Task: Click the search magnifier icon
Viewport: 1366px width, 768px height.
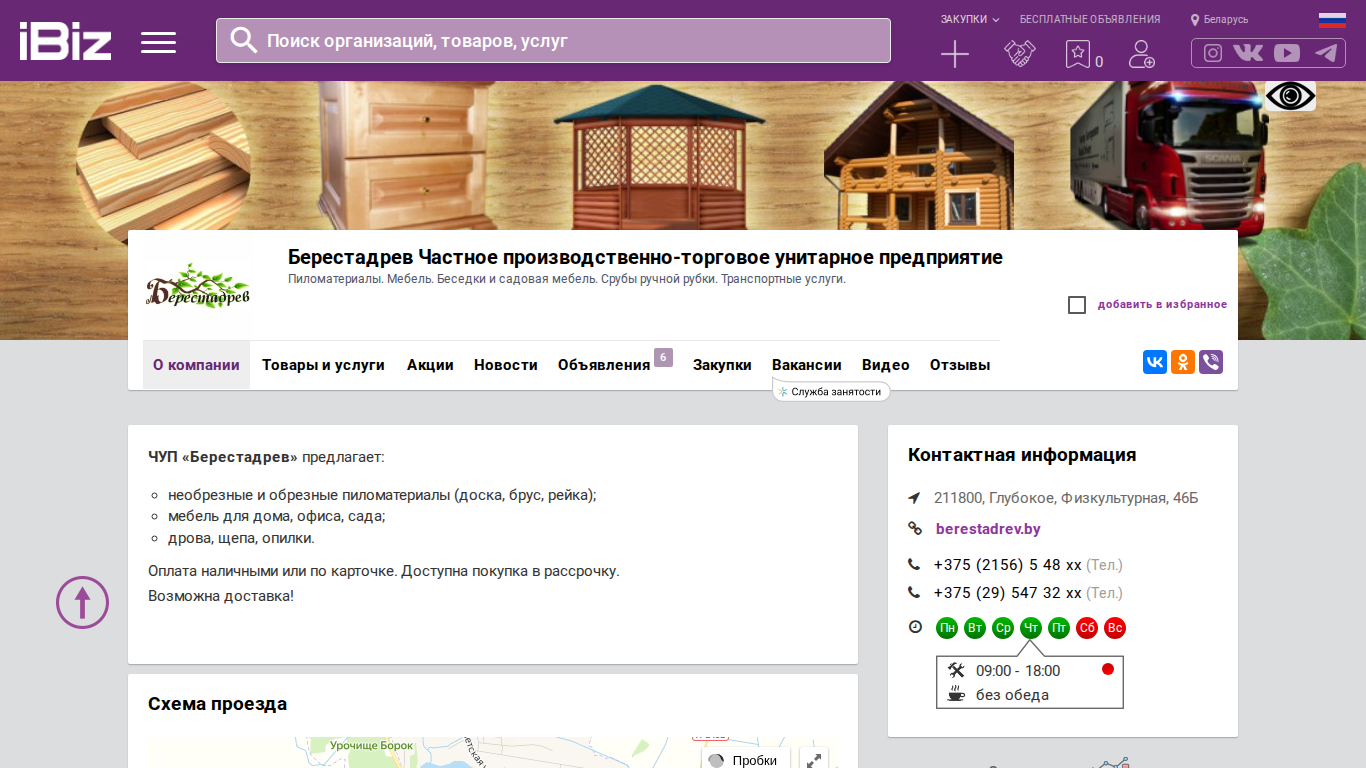Action: [244, 40]
